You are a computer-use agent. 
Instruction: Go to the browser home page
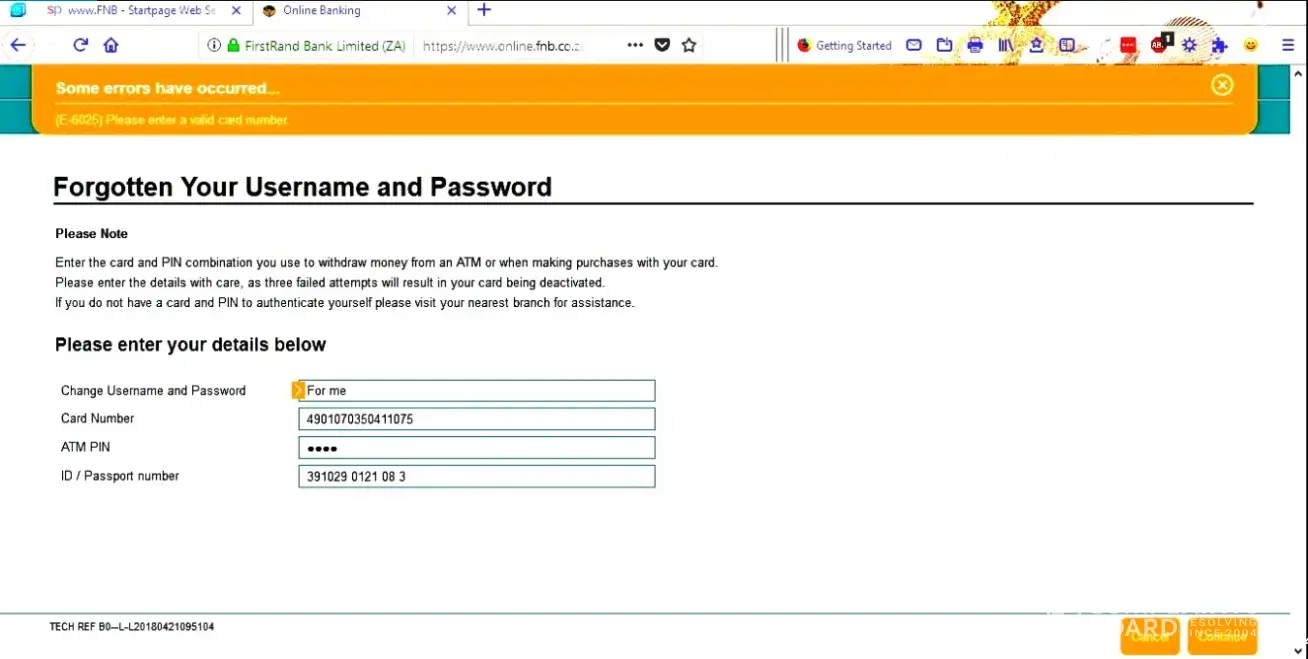coord(111,45)
